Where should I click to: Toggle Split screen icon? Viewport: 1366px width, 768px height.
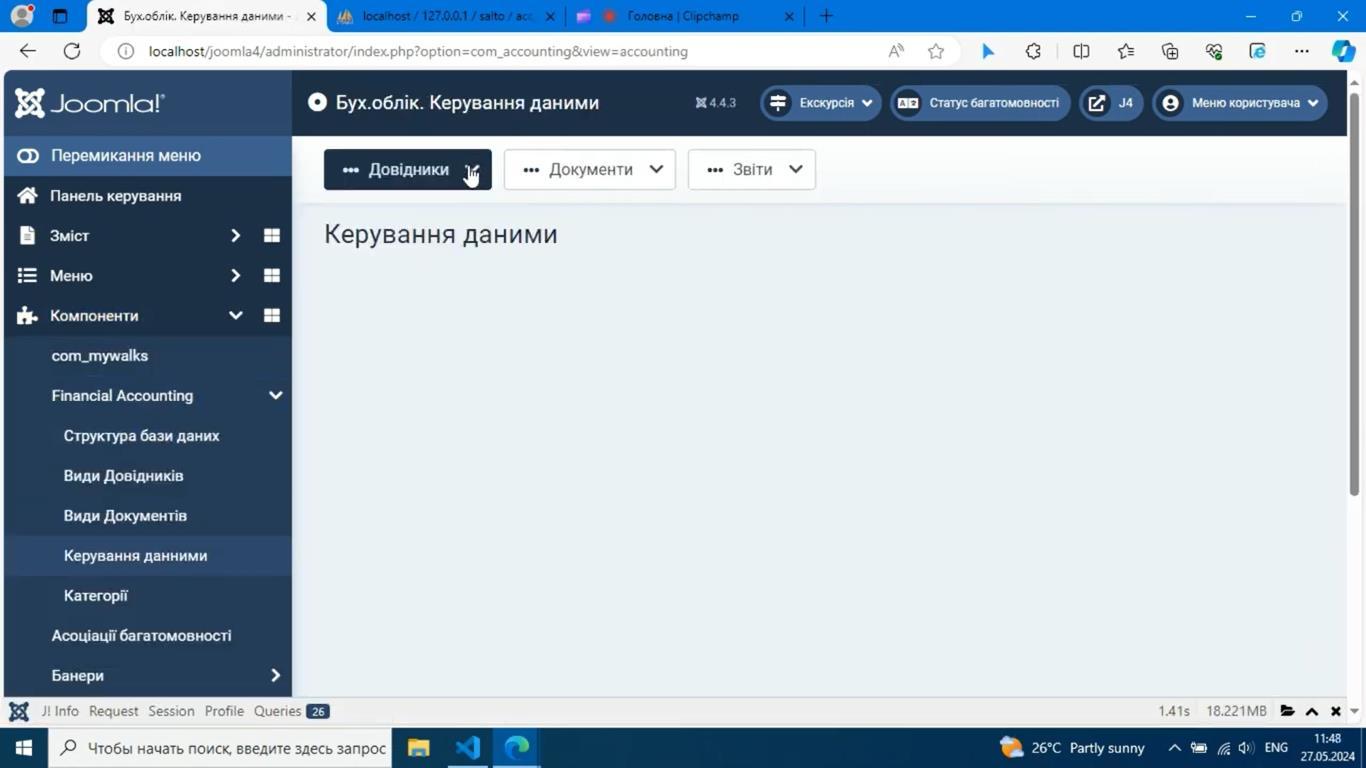(1081, 51)
